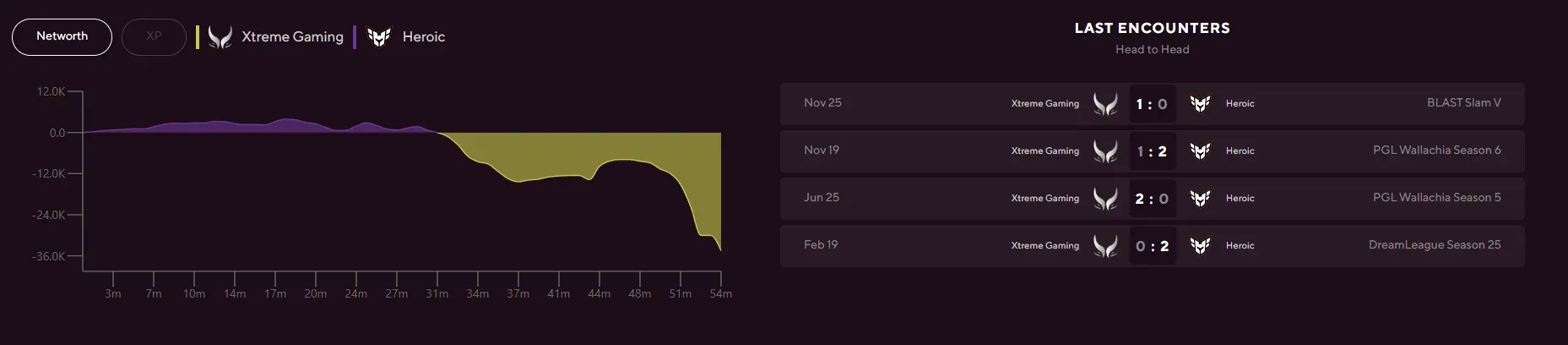The height and width of the screenshot is (345, 1568).
Task: Click the Nov 19 match date
Action: tap(822, 150)
